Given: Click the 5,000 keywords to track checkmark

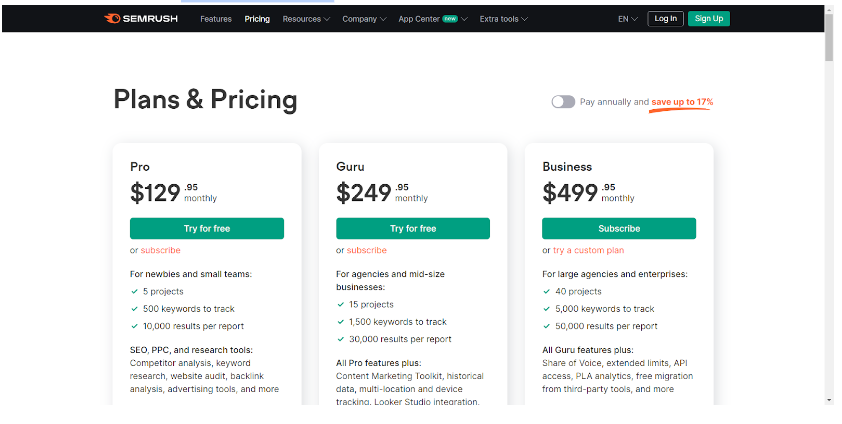Looking at the screenshot, I should pos(547,309).
